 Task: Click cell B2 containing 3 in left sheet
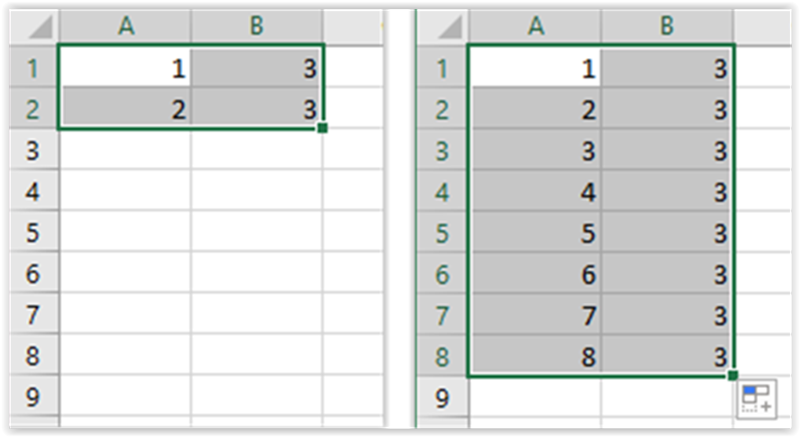click(257, 109)
